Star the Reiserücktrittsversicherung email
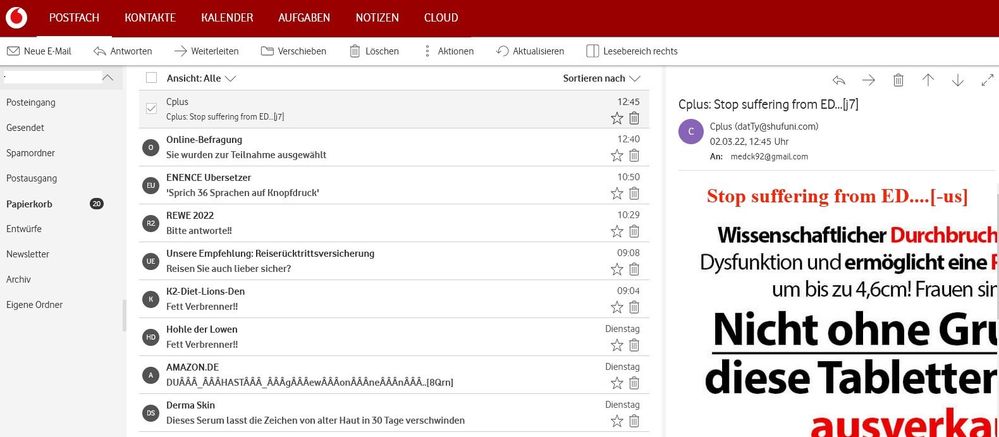This screenshot has height=437, width=999. click(617, 269)
